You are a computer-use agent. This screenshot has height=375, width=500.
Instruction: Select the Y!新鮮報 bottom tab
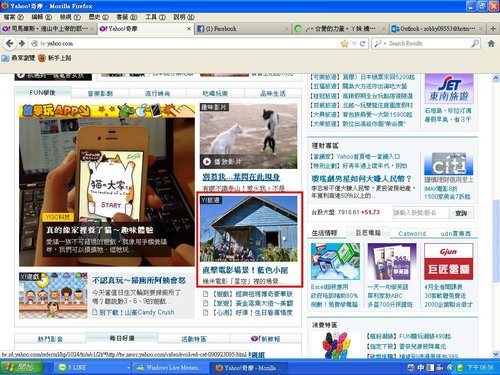click(x=266, y=339)
